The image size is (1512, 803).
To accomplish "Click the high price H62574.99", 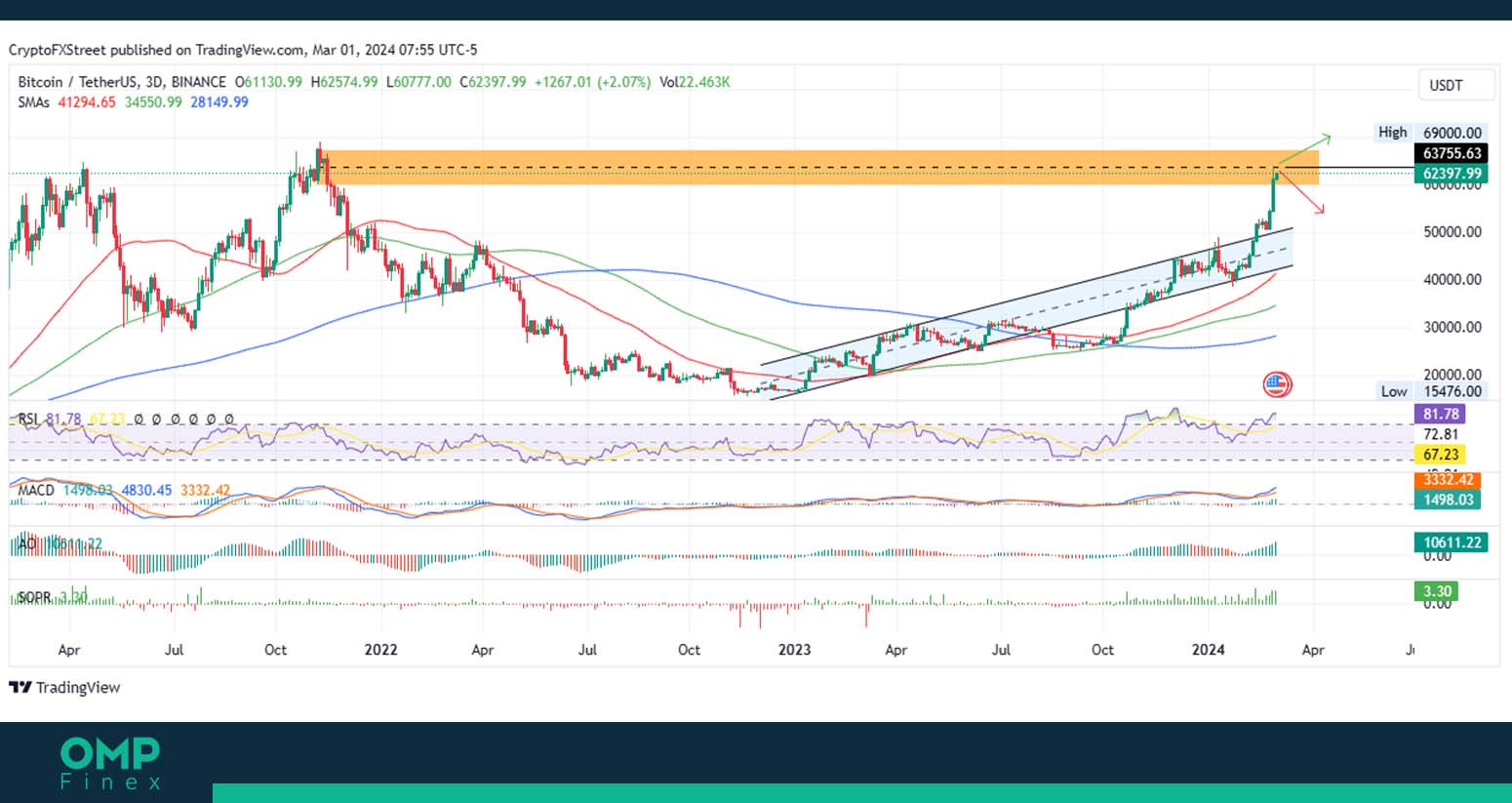I will [x=344, y=82].
